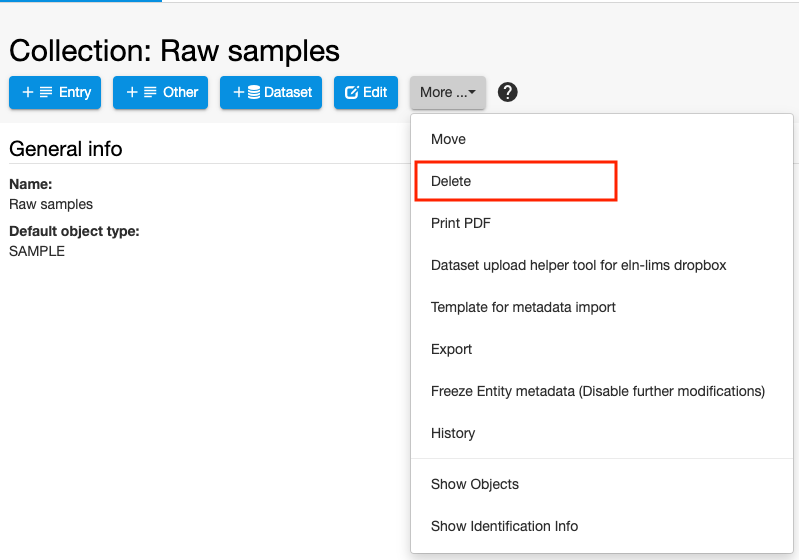This screenshot has height=560, width=799.
Task: Click the Name value Raw samples
Action: click(x=51, y=204)
